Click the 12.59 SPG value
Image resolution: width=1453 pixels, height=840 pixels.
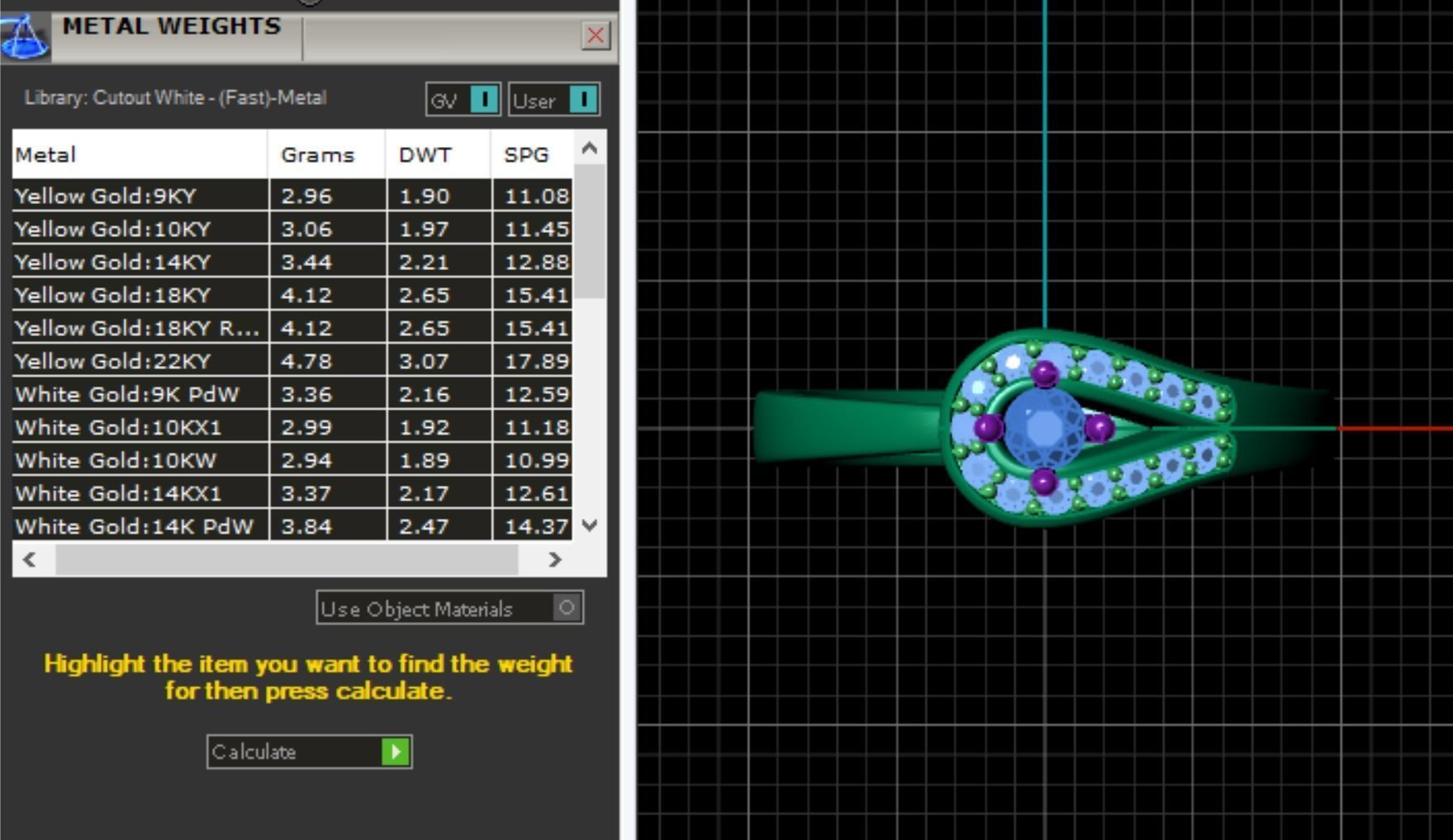[537, 394]
